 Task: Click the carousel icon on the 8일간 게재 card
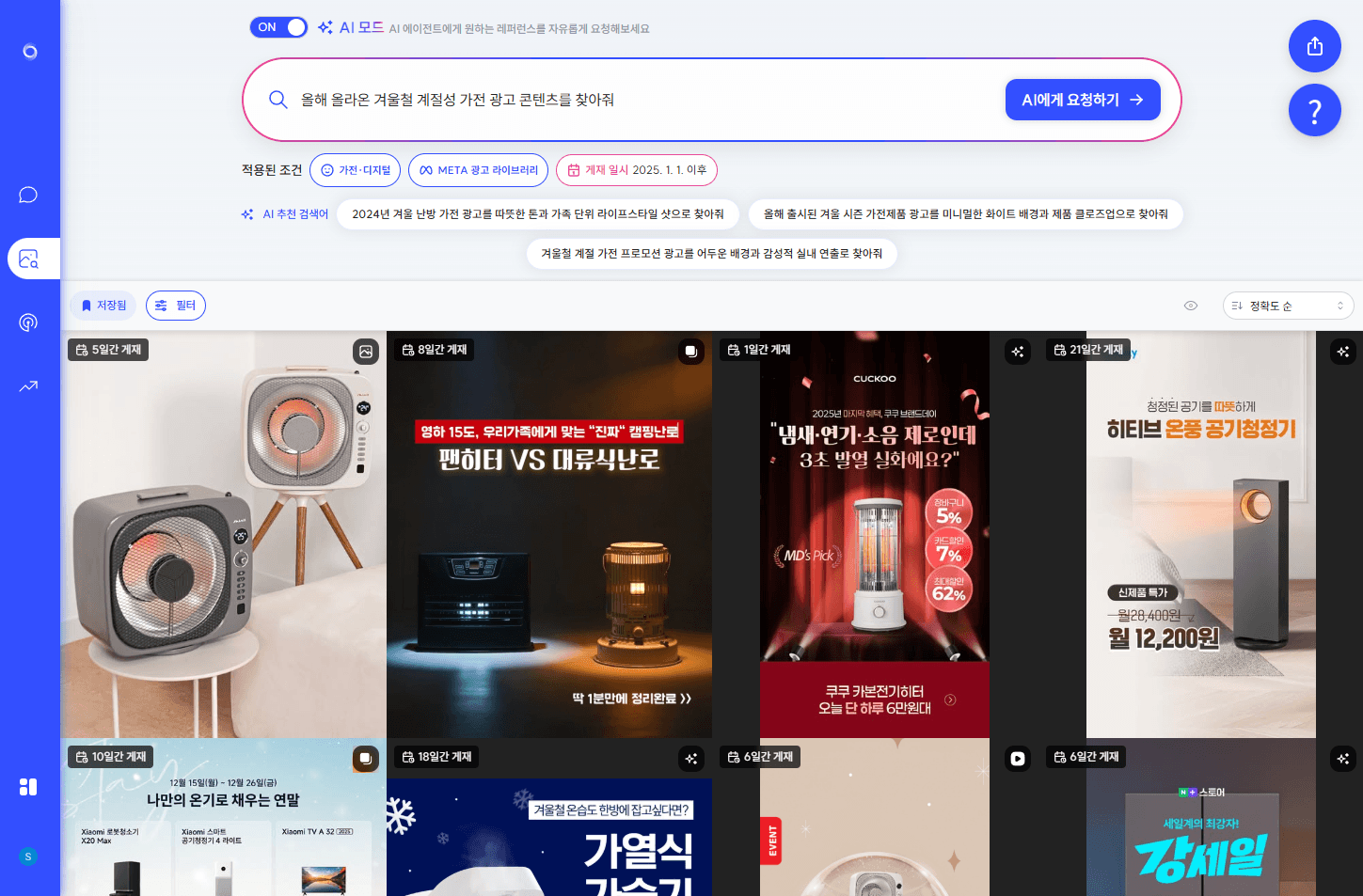[691, 352]
